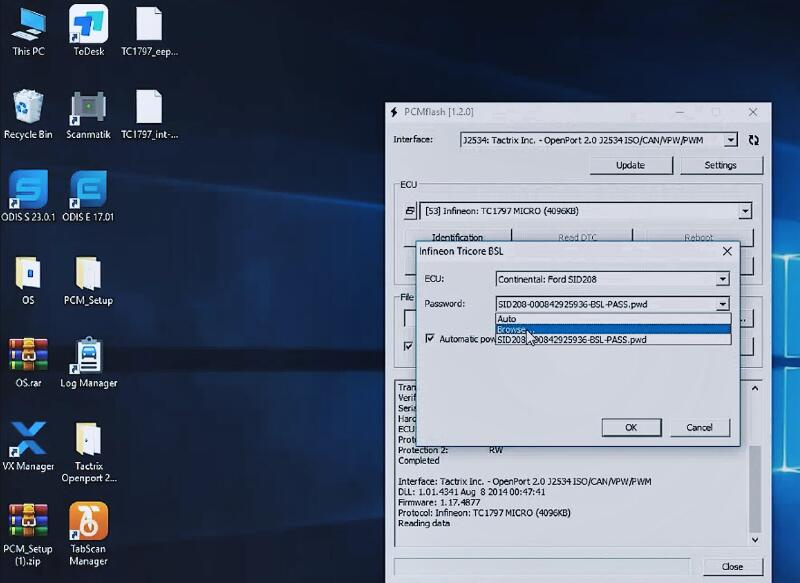The image size is (800, 583).
Task: Open the ToDesk desktop shortcut
Action: (88, 25)
